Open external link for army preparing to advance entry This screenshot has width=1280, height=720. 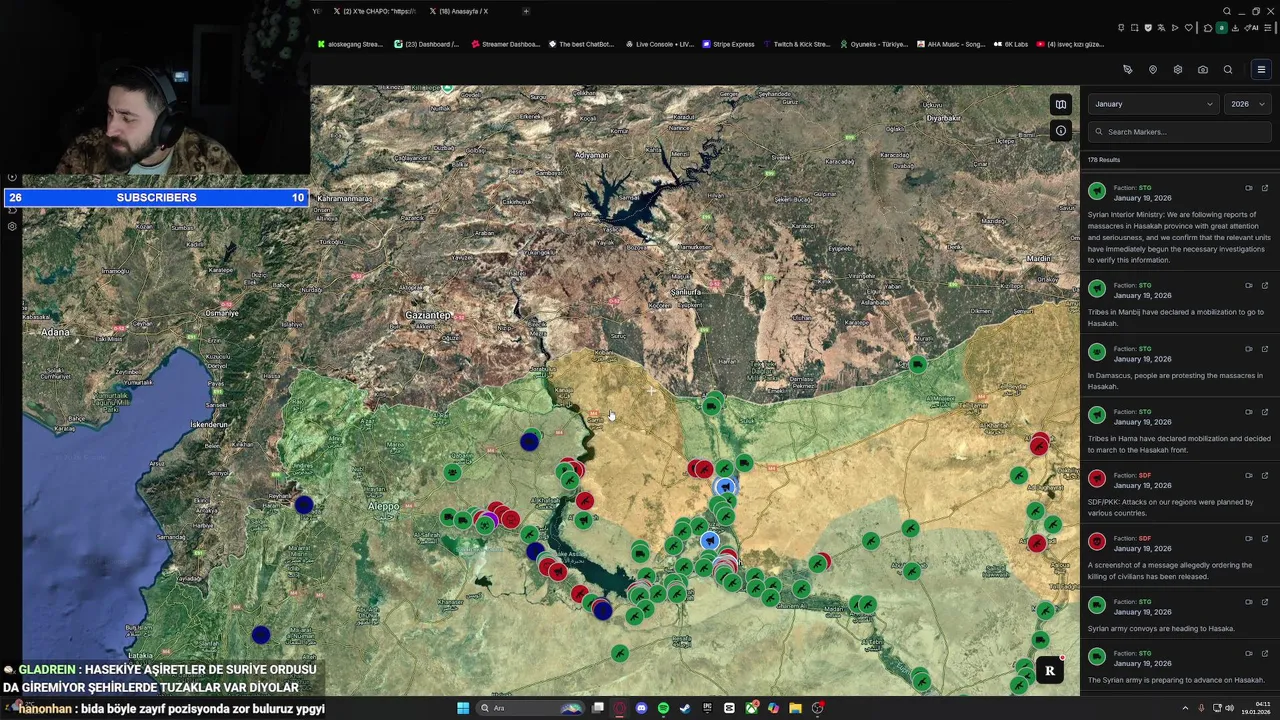pyautogui.click(x=1265, y=653)
